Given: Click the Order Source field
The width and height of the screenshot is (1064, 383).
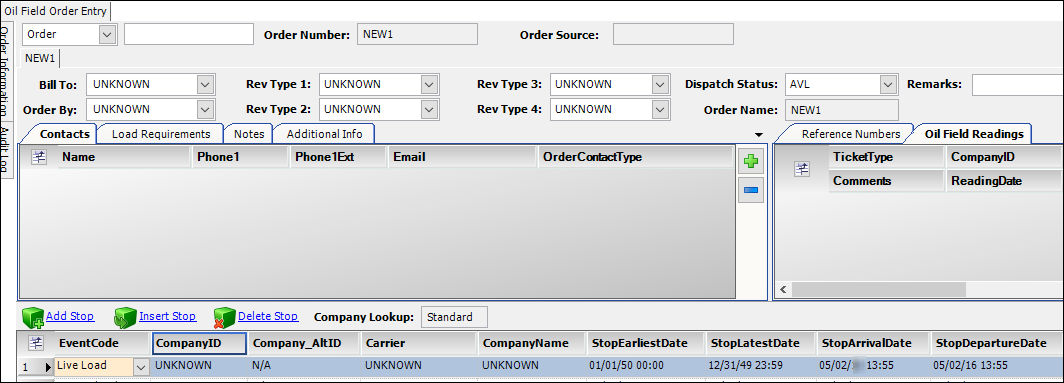Looking at the screenshot, I should tap(673, 34).
